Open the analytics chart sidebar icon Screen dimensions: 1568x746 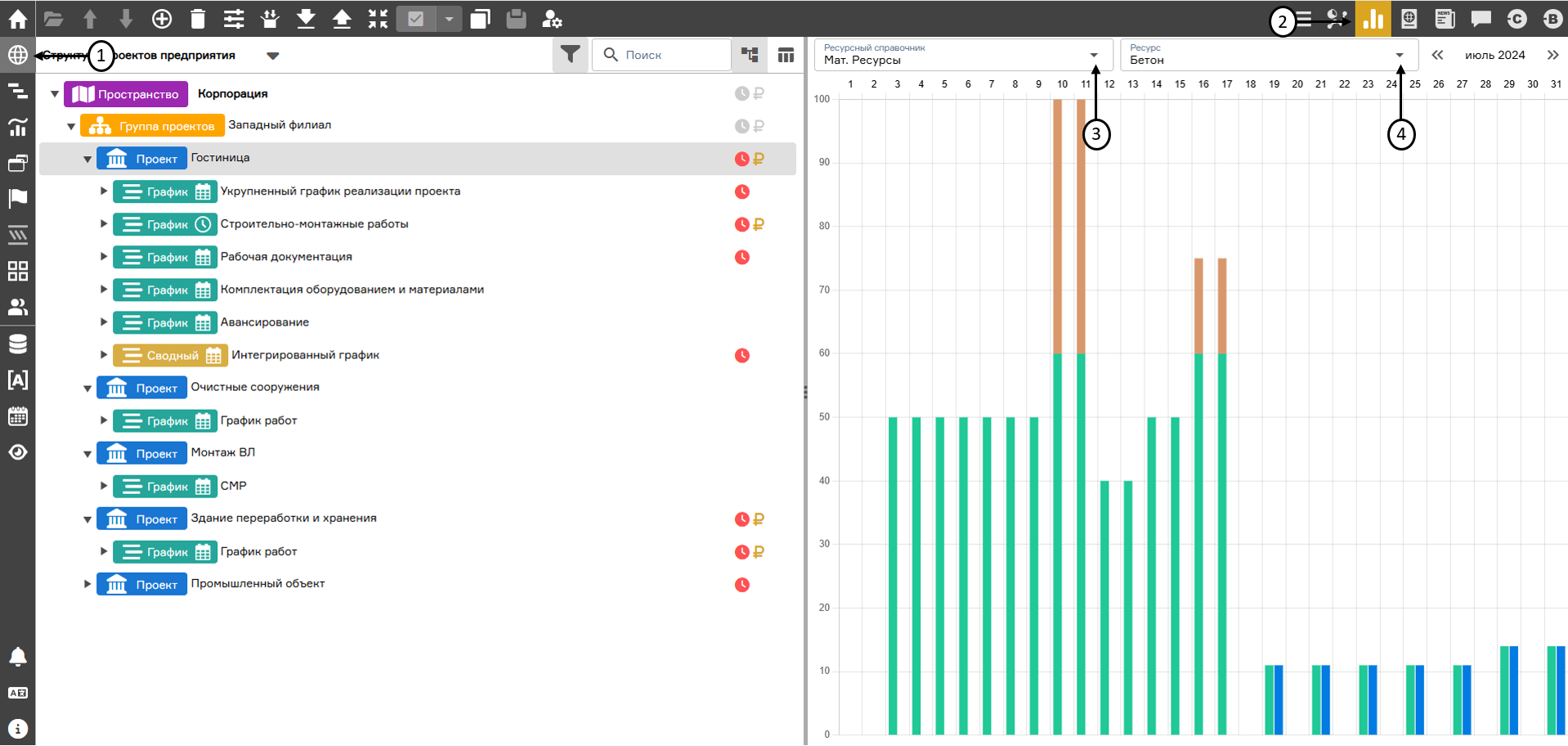pyautogui.click(x=17, y=127)
